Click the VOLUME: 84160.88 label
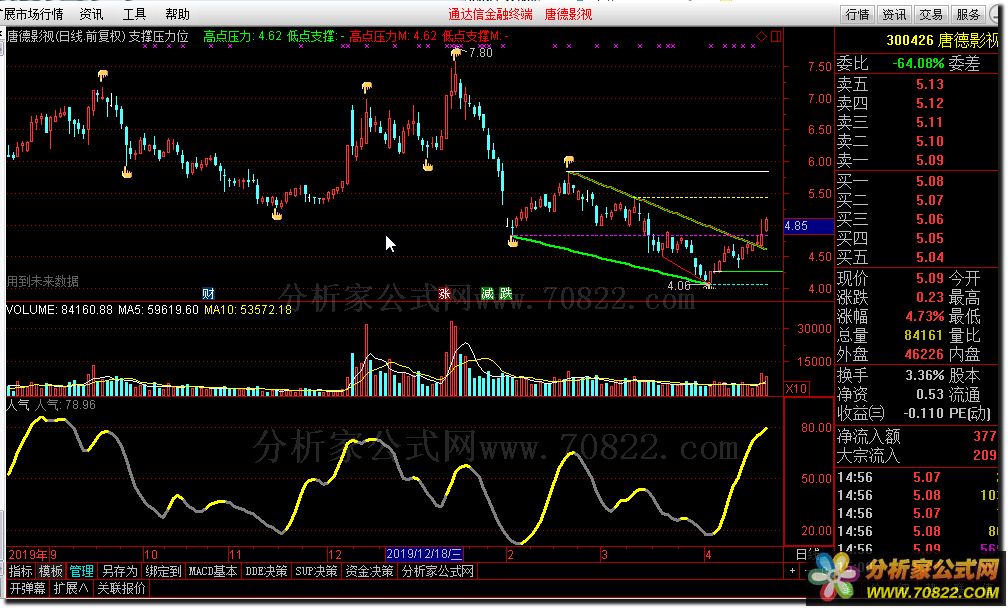The height and width of the screenshot is (608, 1008). [59, 310]
